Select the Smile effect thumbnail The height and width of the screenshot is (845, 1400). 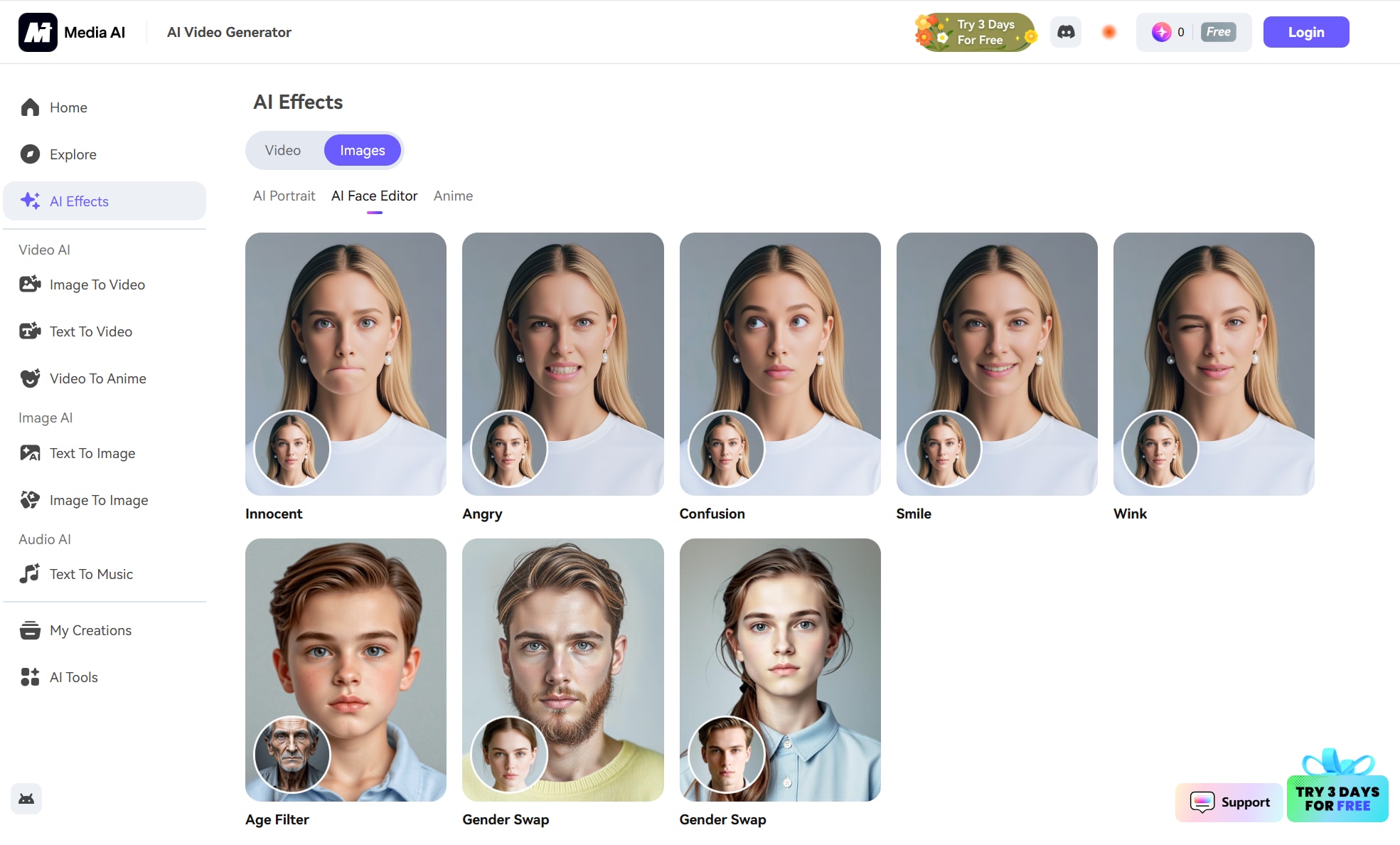click(997, 364)
